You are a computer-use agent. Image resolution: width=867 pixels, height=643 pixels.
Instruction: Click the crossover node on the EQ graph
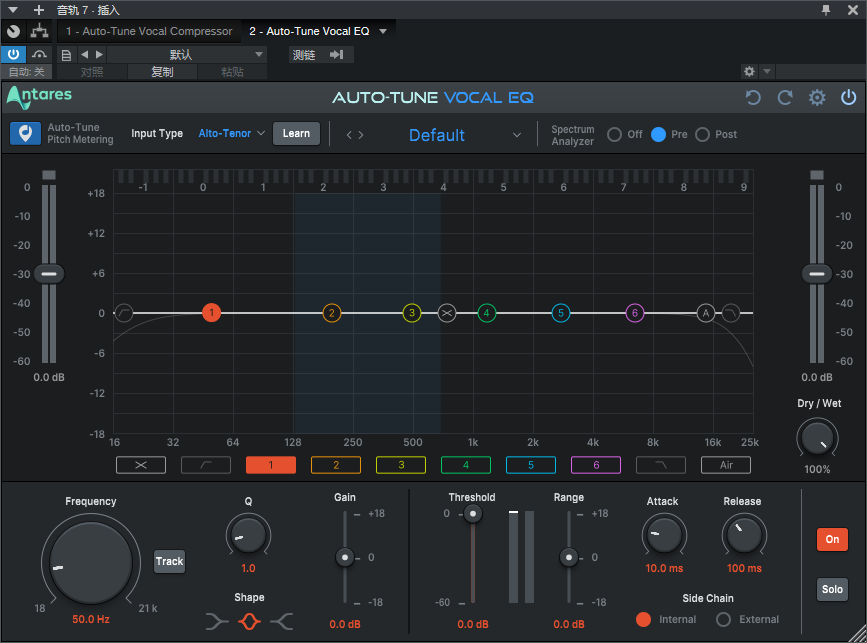(x=447, y=313)
